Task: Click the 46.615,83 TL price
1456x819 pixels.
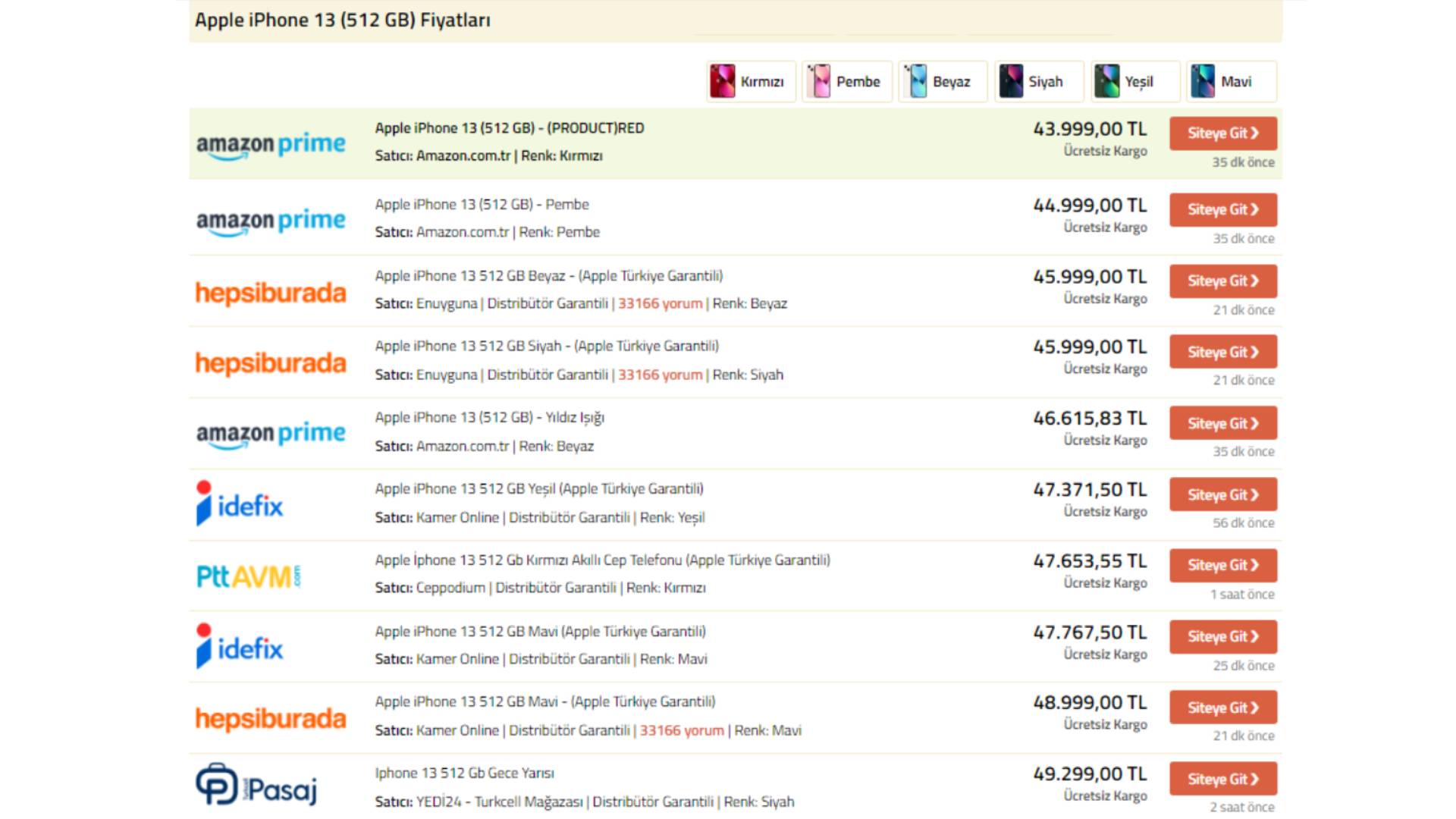Action: [1090, 419]
